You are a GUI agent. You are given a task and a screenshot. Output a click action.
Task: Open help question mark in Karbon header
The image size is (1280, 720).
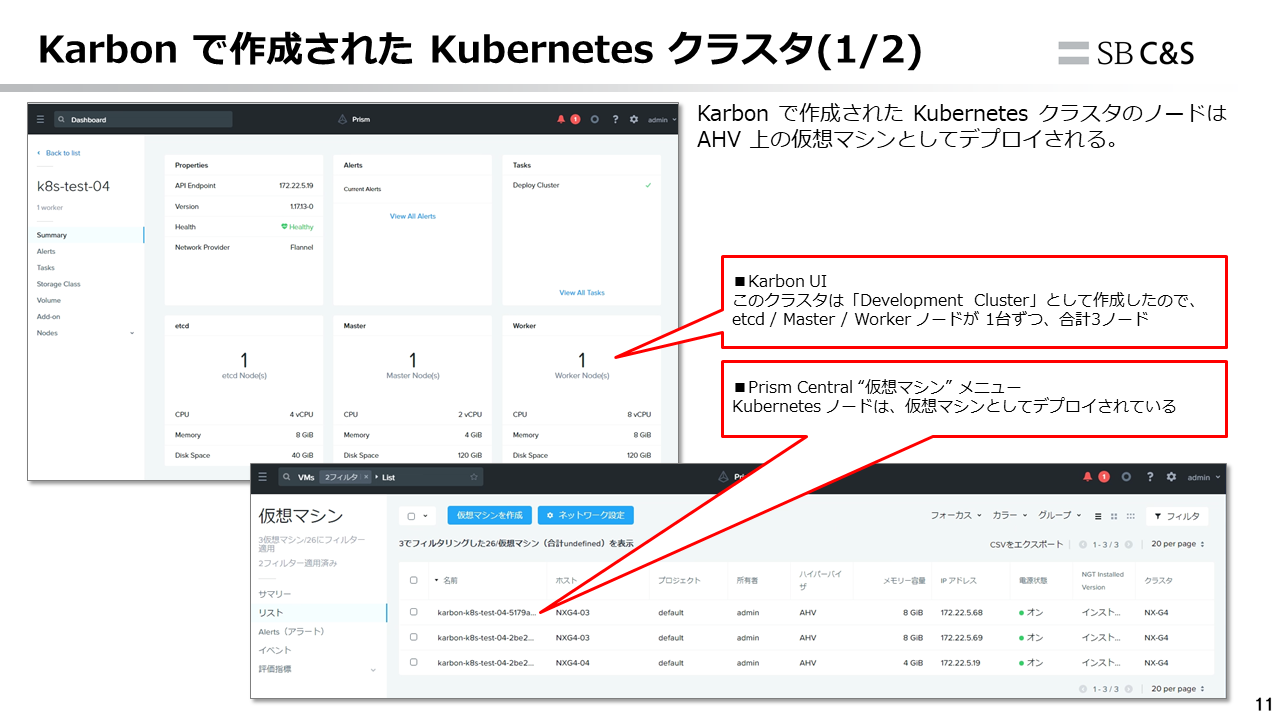pos(615,119)
